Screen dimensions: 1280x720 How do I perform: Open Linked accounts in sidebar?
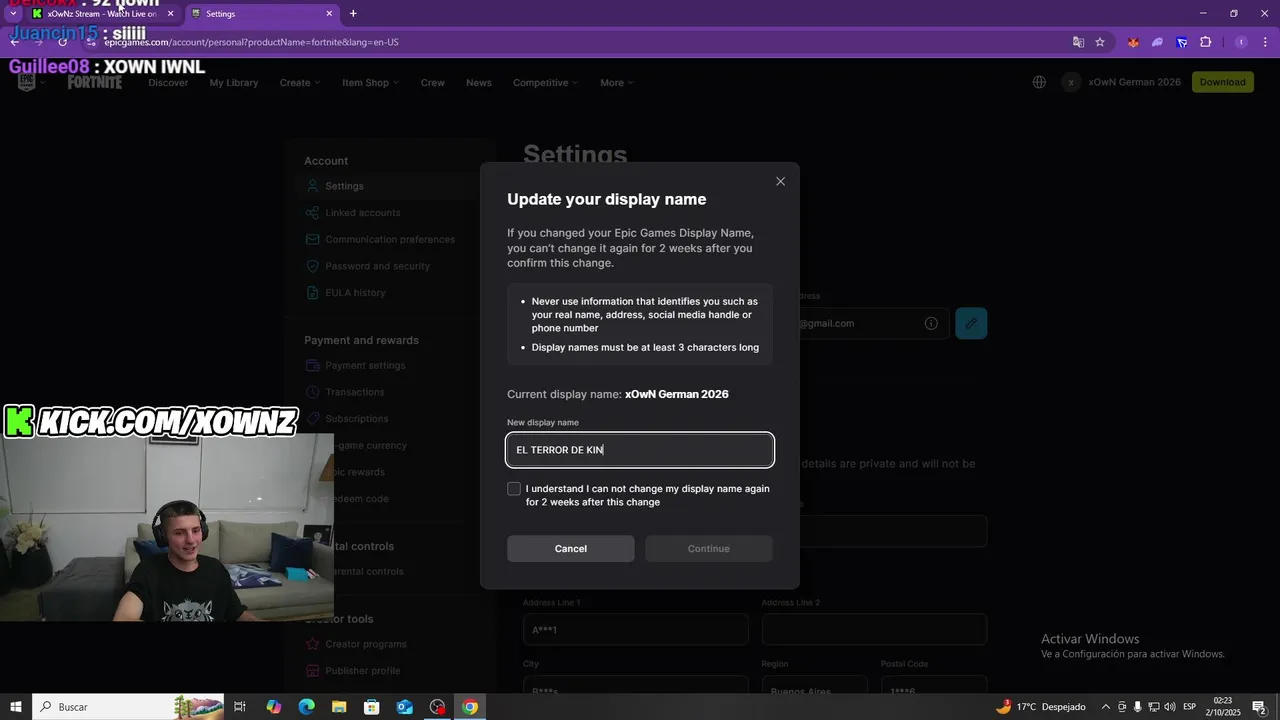[x=362, y=212]
